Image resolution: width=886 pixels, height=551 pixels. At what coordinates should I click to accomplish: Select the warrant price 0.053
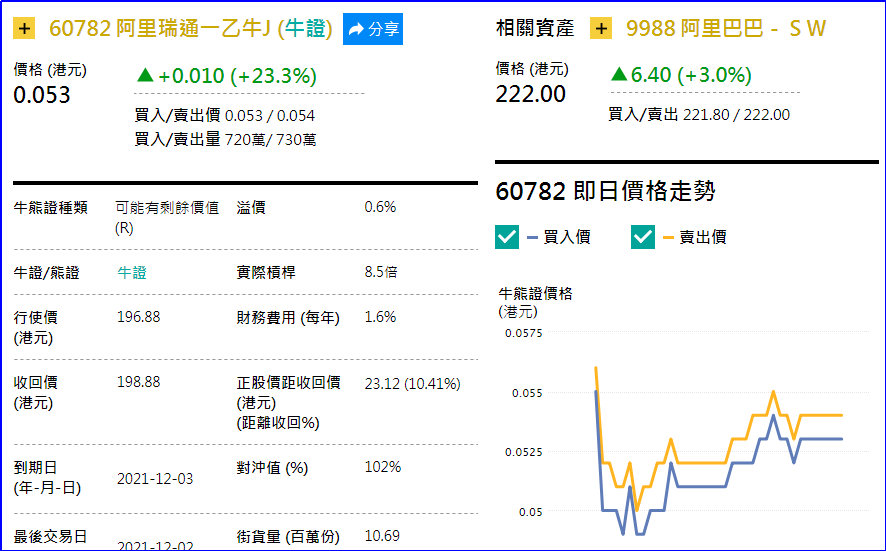point(42,95)
